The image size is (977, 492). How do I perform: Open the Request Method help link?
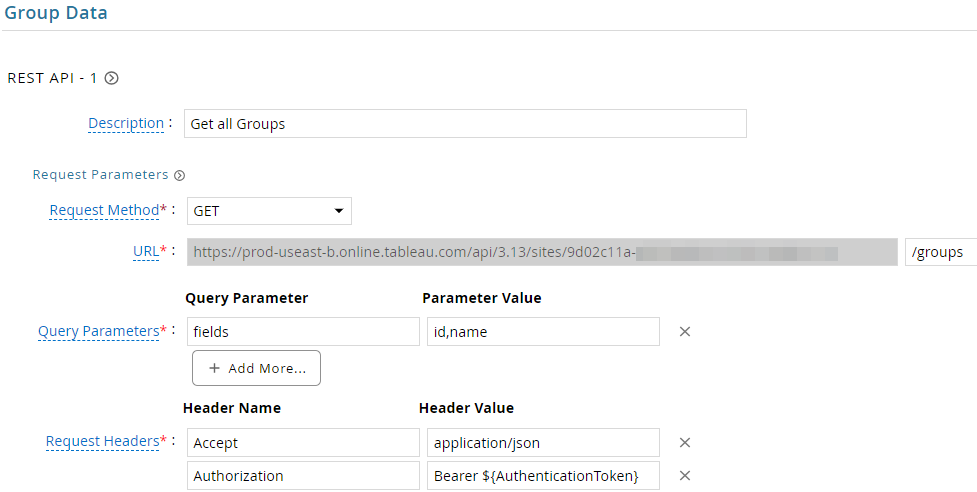click(104, 211)
